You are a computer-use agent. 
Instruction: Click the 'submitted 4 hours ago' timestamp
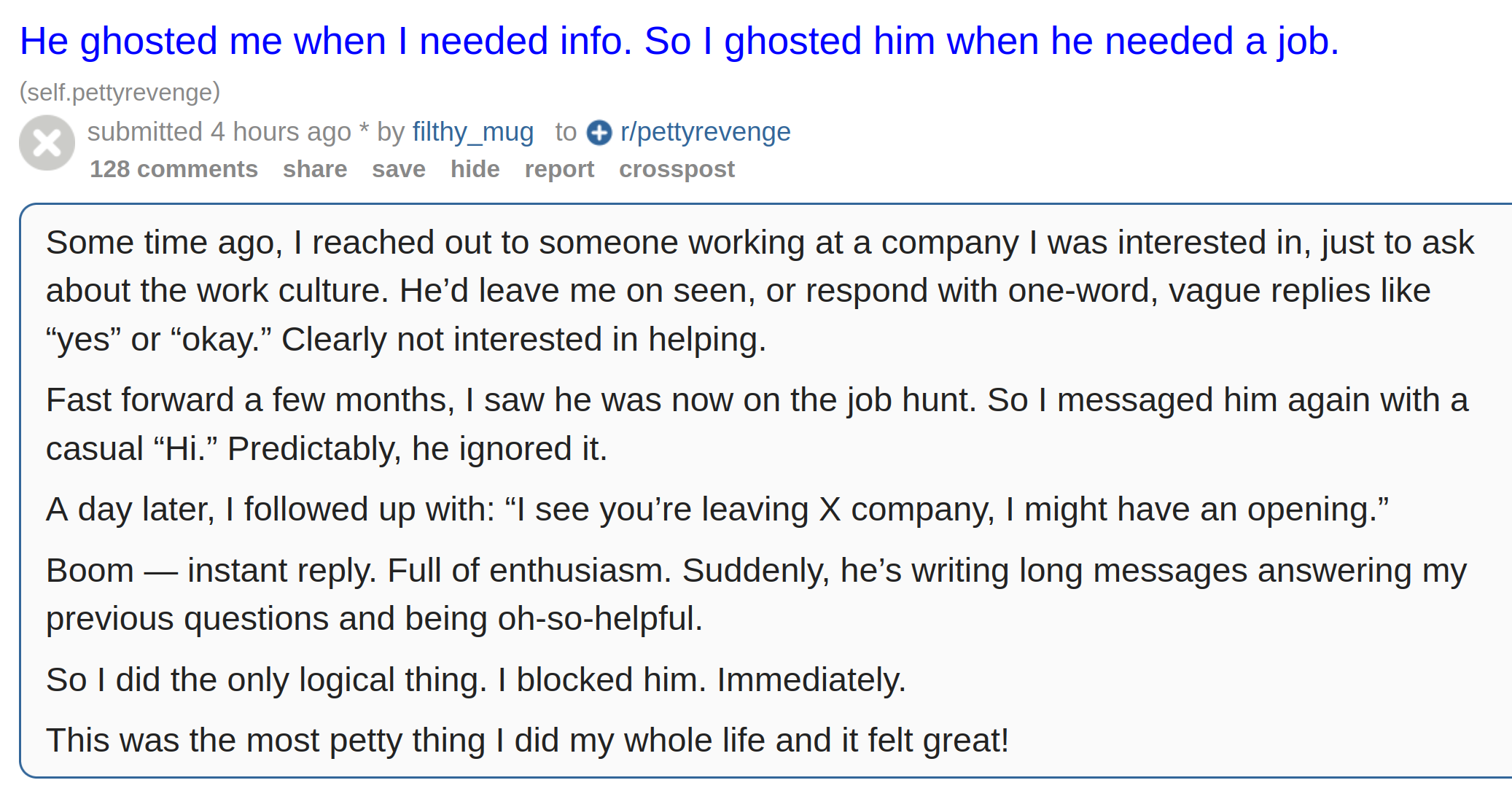(219, 132)
